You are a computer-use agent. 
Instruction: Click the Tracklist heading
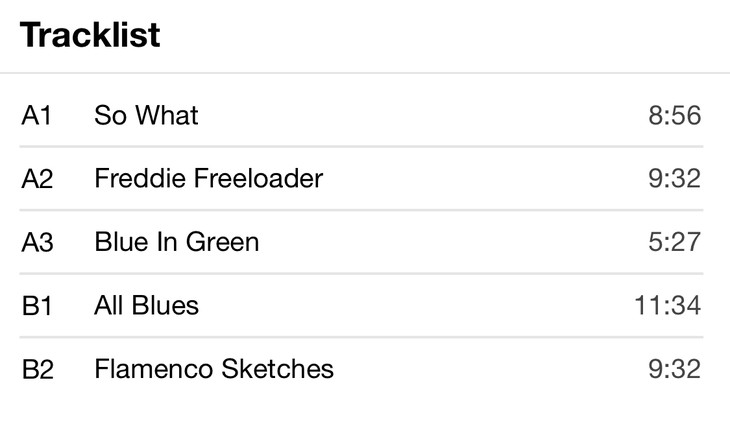90,35
